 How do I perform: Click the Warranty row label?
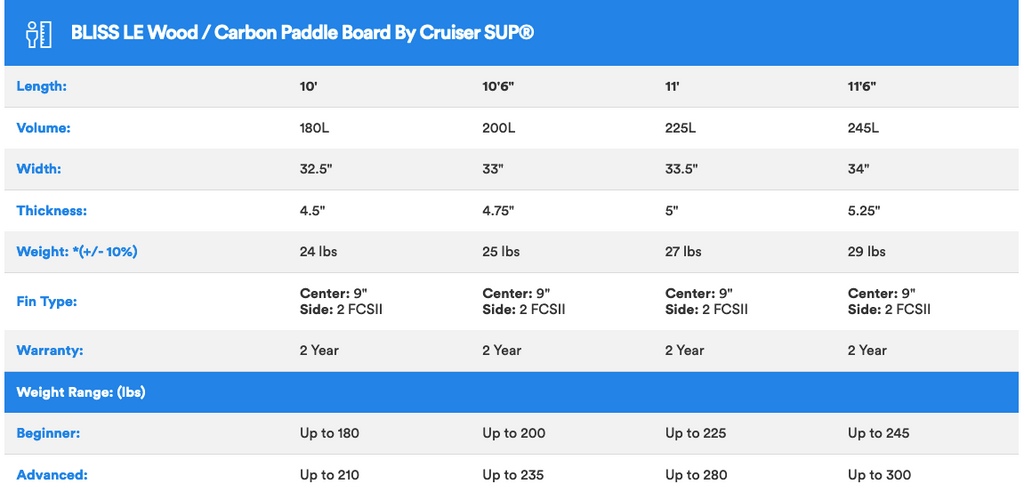coord(50,351)
